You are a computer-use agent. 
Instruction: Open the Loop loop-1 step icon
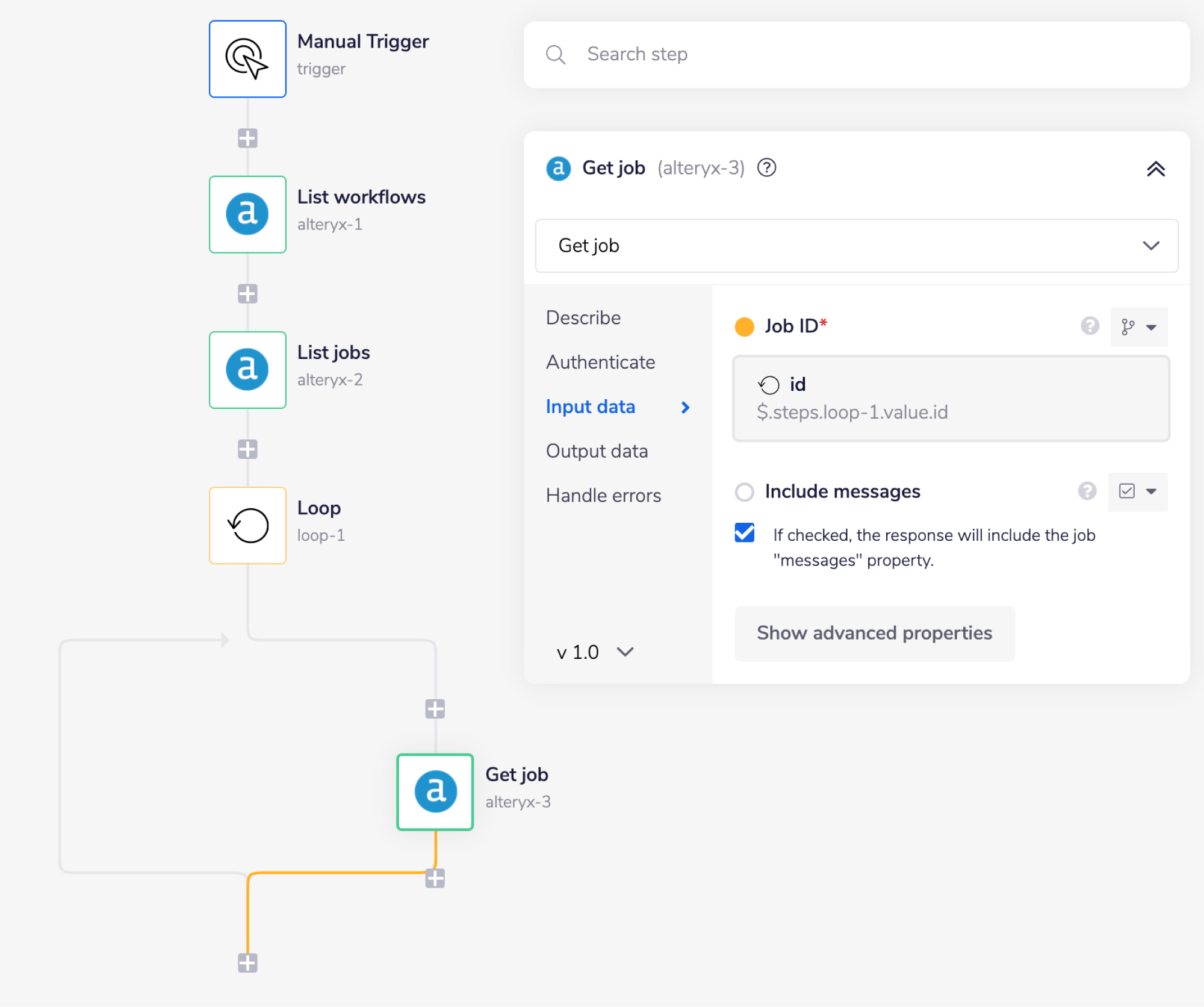coord(247,525)
